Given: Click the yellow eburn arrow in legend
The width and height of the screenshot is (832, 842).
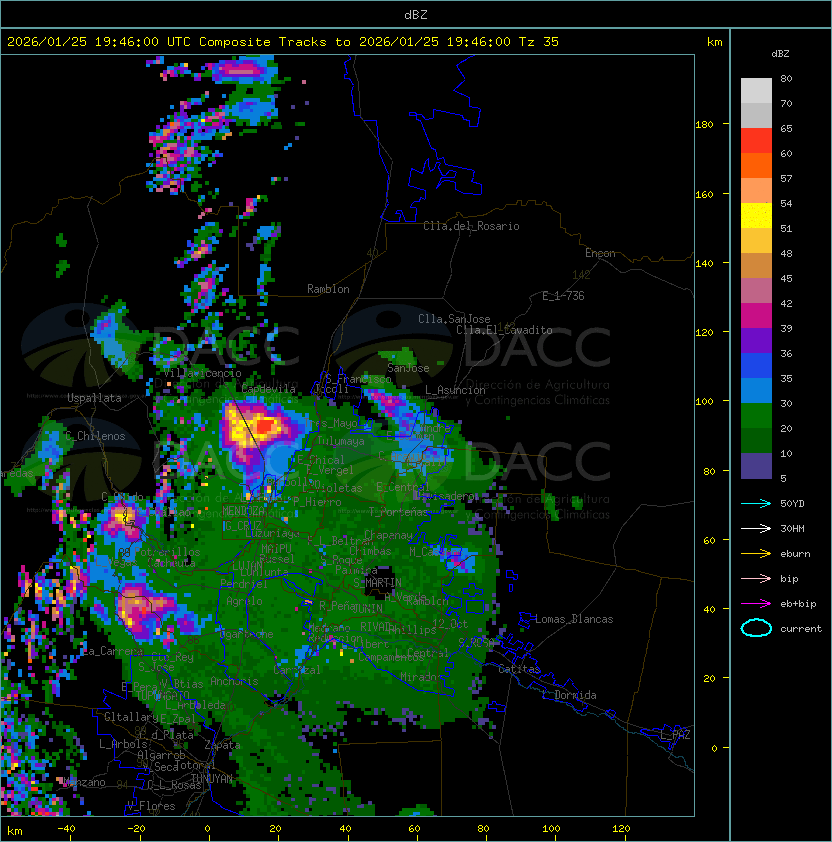Looking at the screenshot, I should tap(756, 553).
